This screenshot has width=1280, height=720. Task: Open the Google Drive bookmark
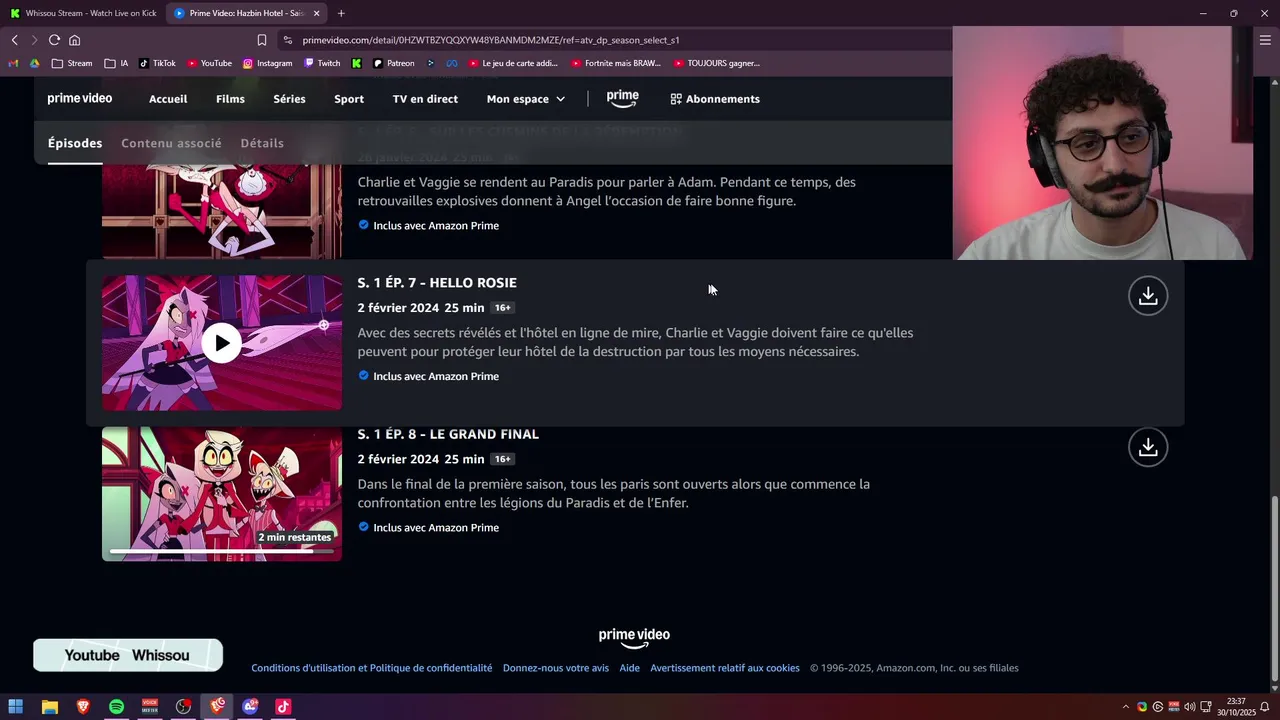point(35,63)
